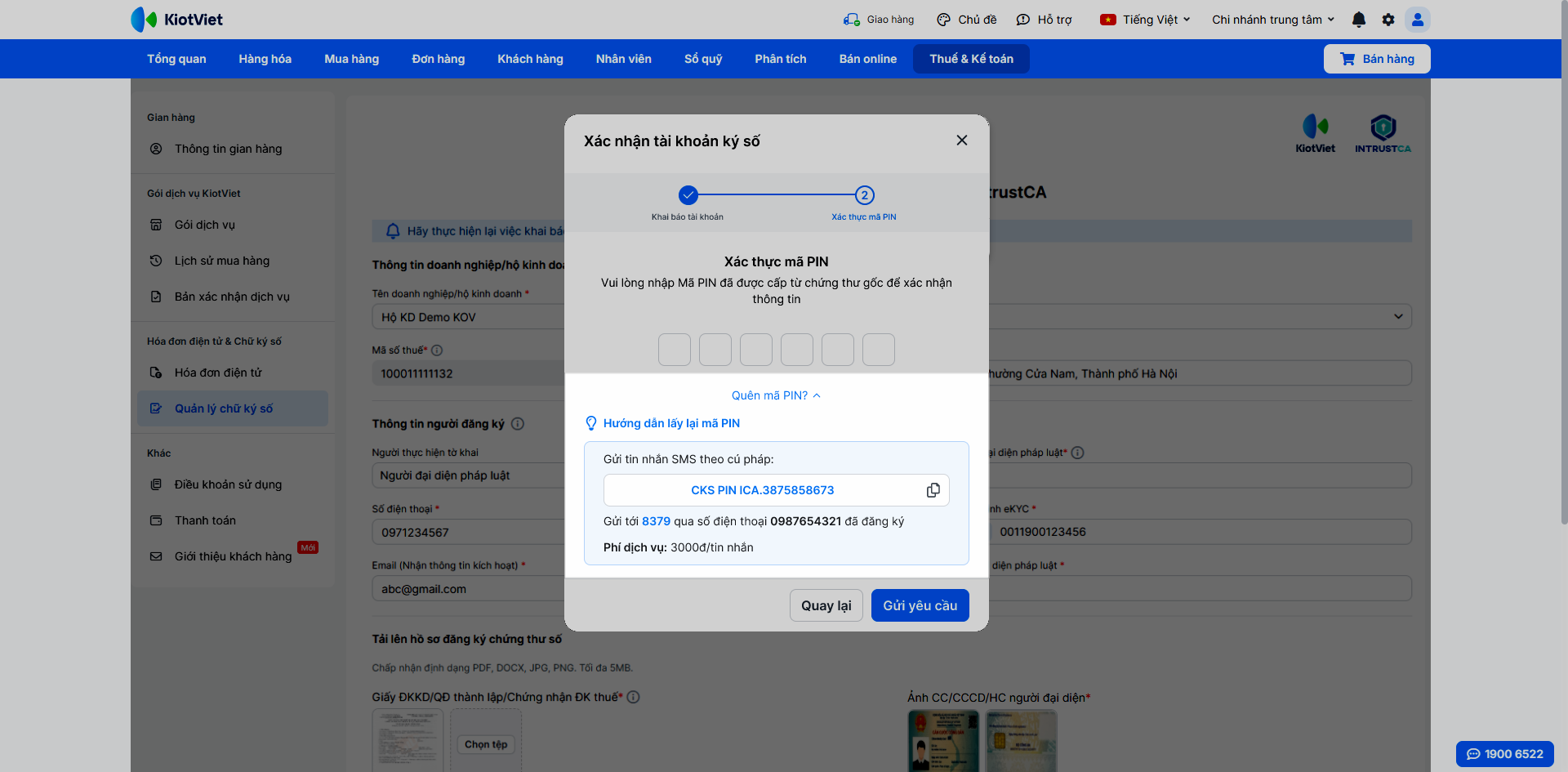
Task: Click the 1900 6522 hotline button
Action: [1504, 754]
